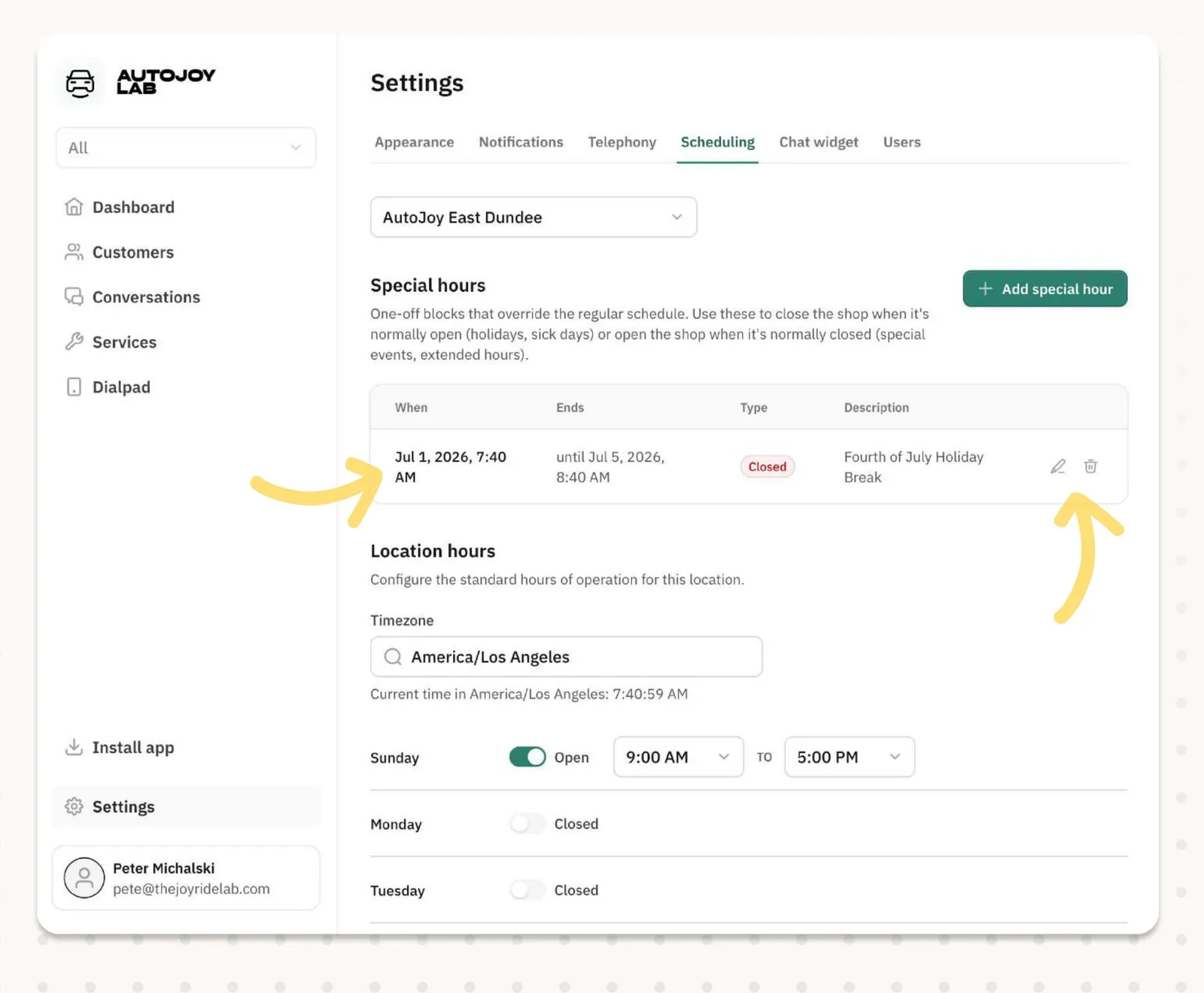1204x993 pixels.
Task: Expand the AutoJoy East Dundee location dropdown
Action: [534, 217]
